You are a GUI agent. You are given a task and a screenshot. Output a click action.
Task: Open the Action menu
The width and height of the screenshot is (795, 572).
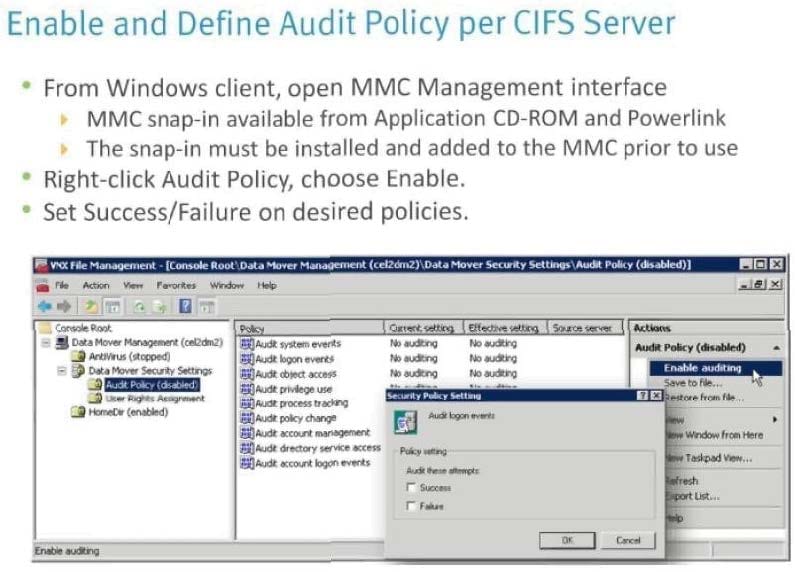click(96, 286)
